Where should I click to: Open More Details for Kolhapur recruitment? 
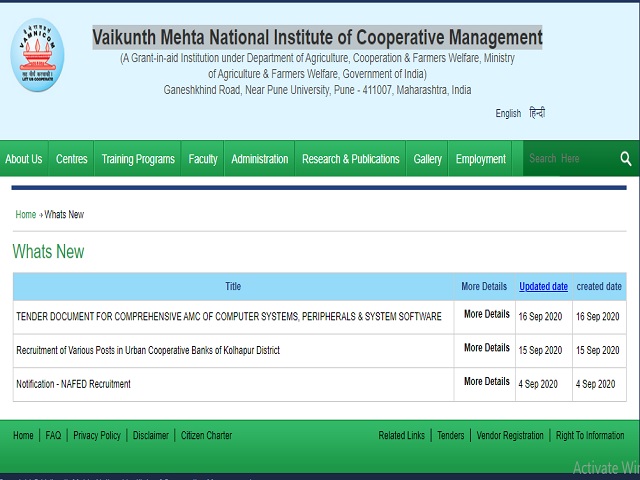click(x=487, y=347)
